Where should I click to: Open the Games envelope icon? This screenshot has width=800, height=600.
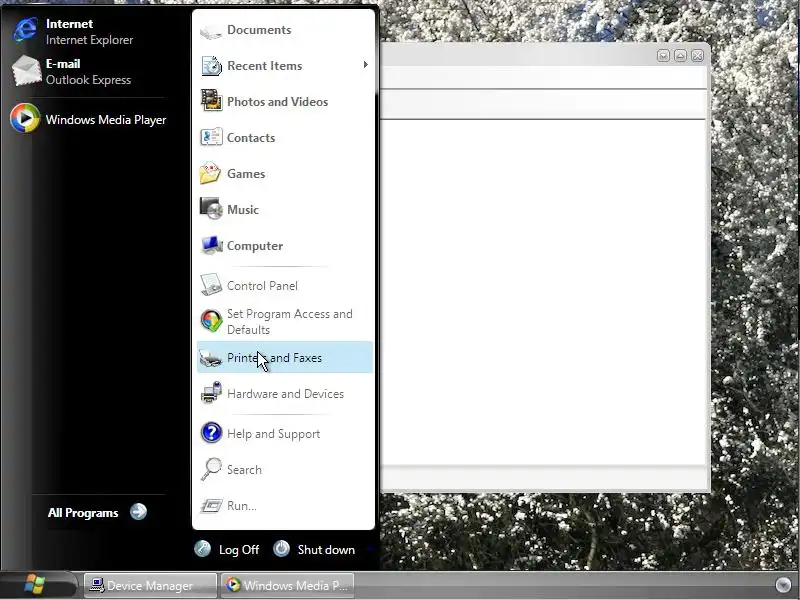tap(210, 173)
